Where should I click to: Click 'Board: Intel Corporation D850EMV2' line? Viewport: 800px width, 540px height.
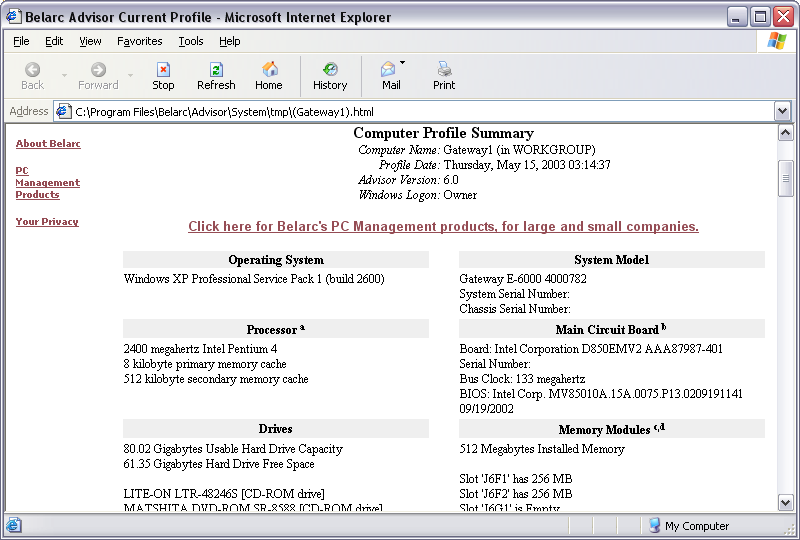point(591,349)
